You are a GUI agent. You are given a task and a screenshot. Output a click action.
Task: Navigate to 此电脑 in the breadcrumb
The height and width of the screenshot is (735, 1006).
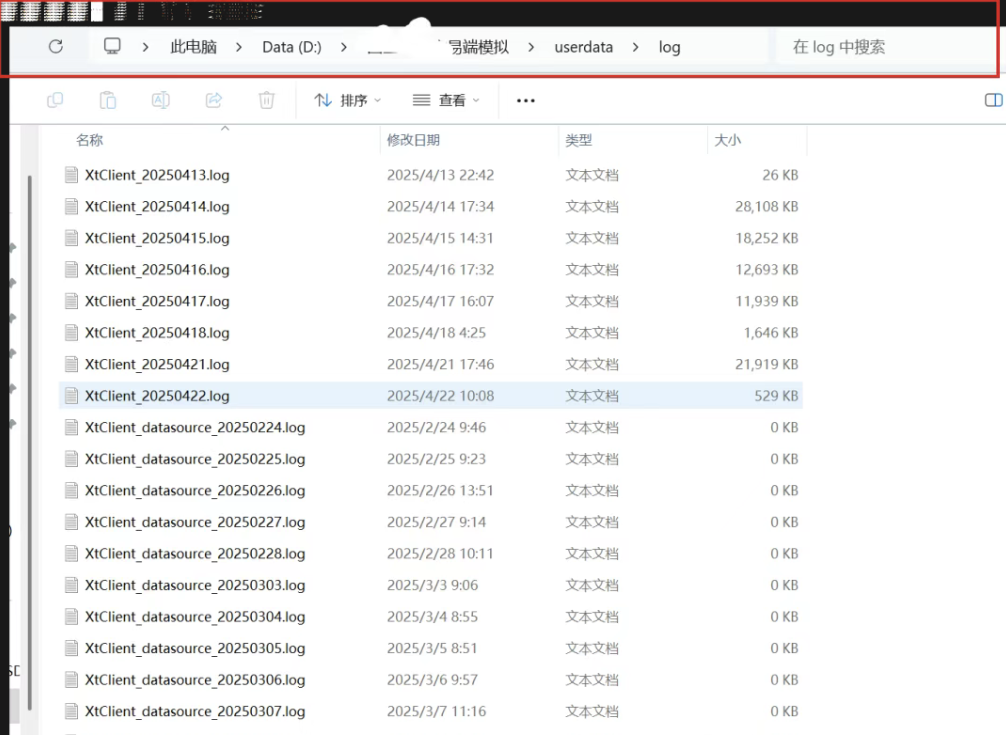pos(193,46)
